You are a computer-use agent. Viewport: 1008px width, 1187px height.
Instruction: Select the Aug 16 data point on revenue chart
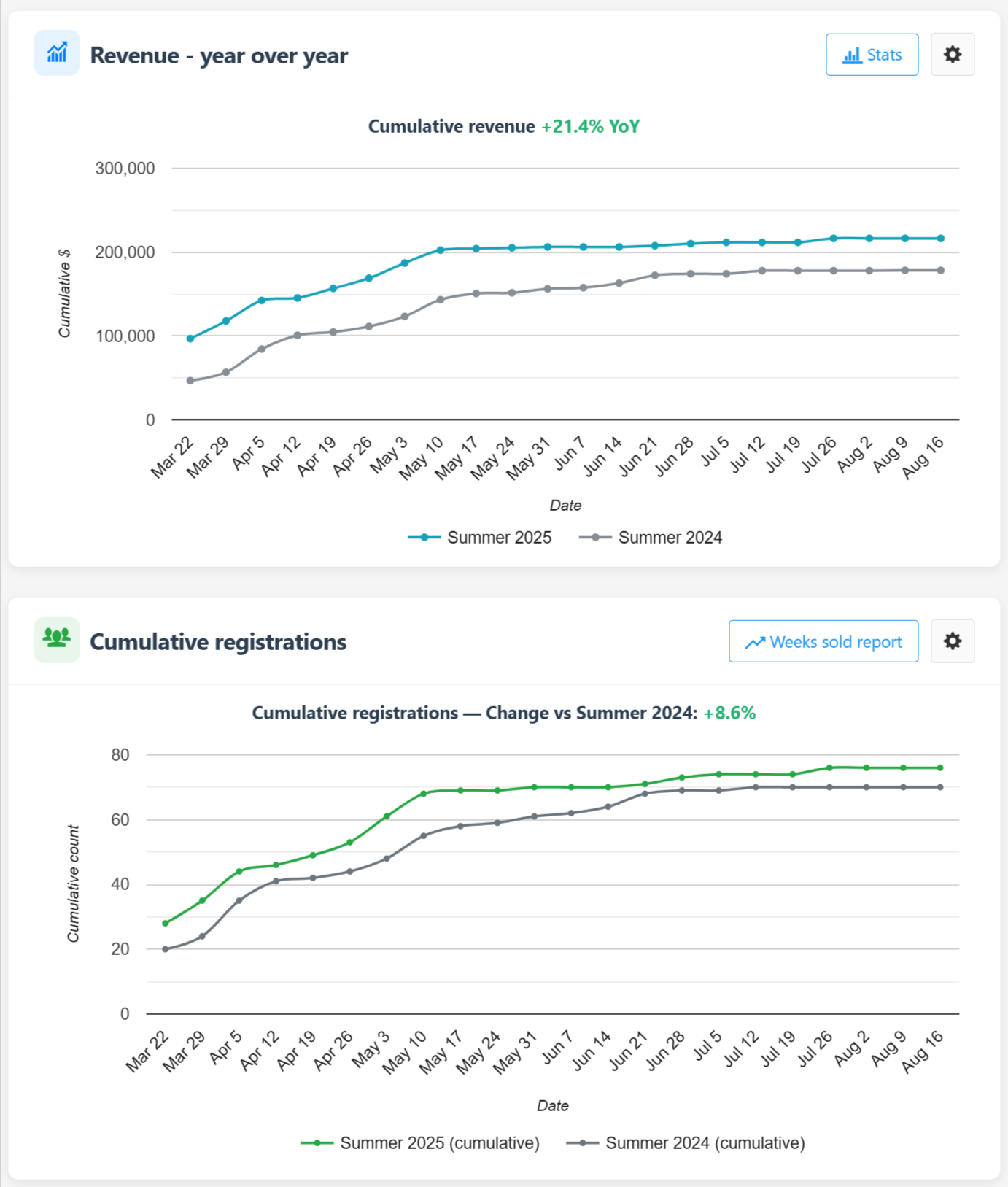coord(941,237)
